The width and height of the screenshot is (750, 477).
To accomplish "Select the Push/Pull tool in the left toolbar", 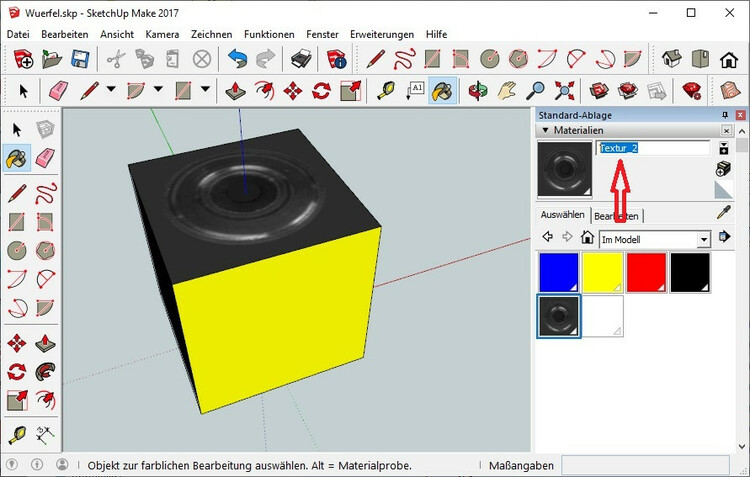I will [46, 343].
